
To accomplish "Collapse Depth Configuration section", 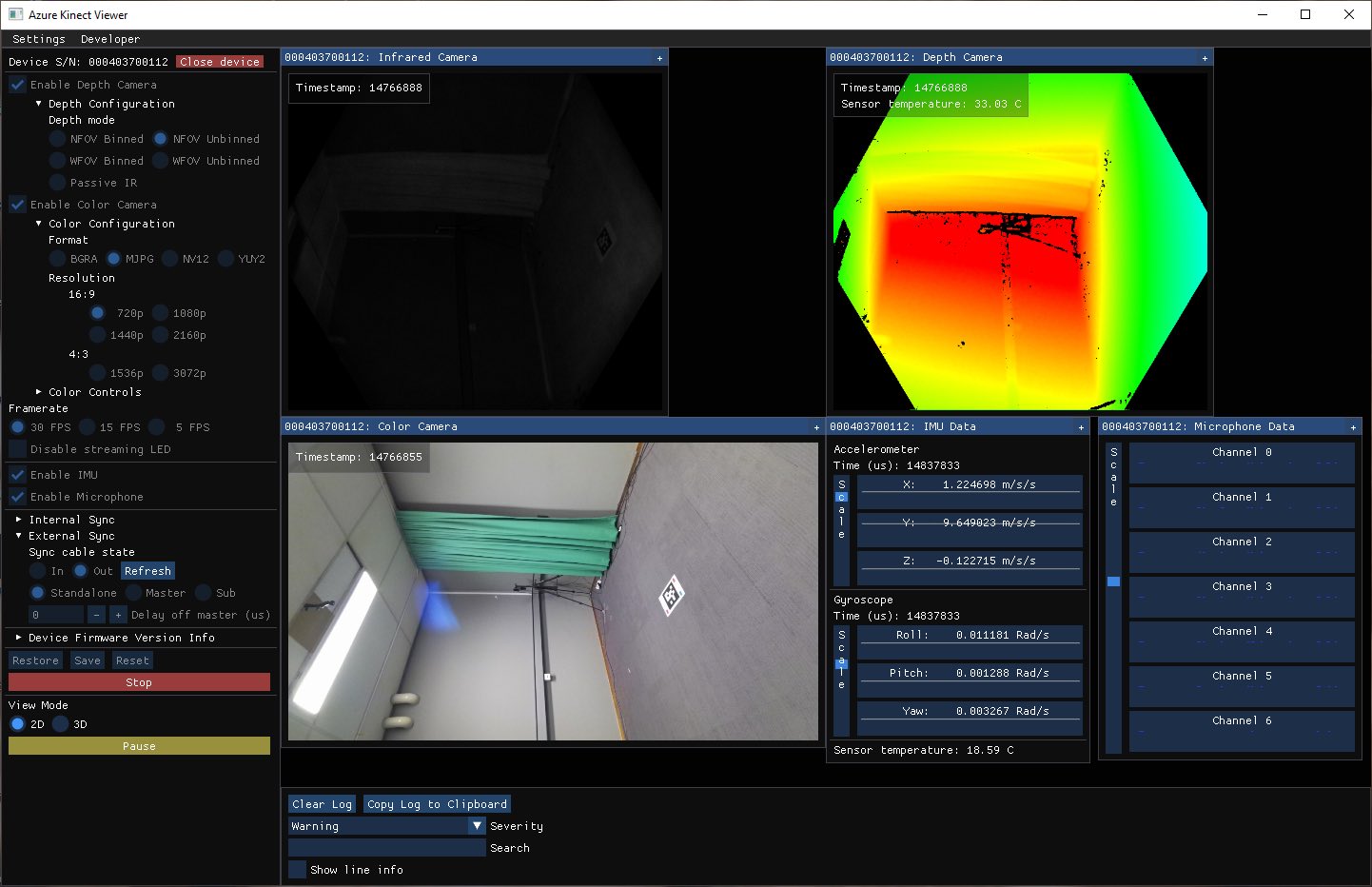I will tap(38, 104).
